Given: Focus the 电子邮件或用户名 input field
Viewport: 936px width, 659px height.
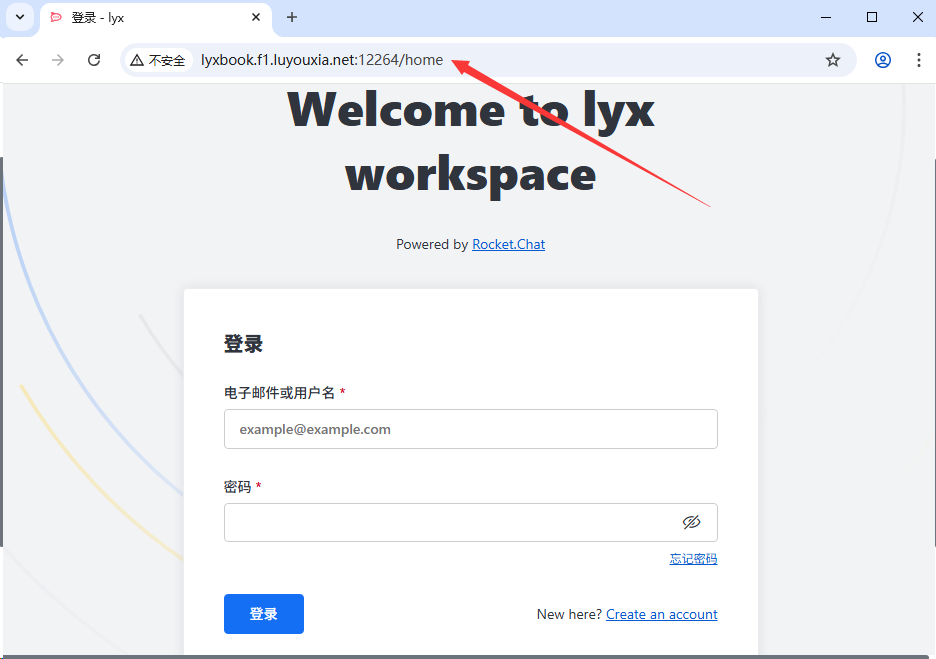Looking at the screenshot, I should (470, 429).
